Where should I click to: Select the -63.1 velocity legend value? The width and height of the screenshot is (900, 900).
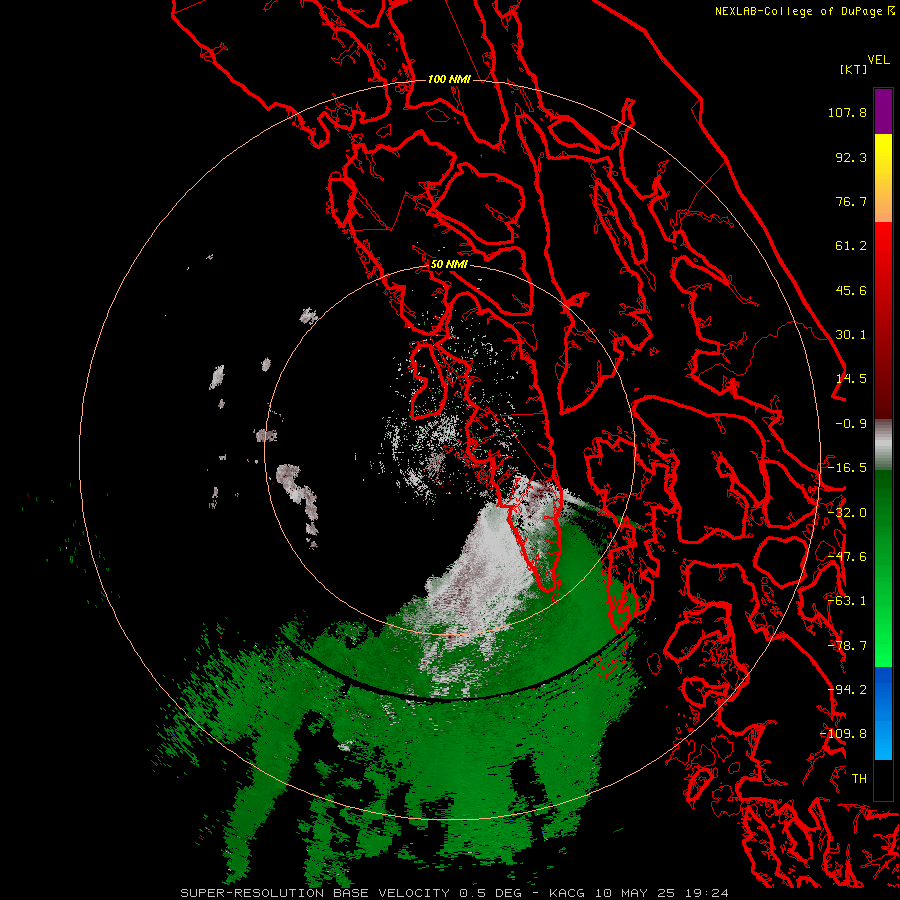coord(847,601)
